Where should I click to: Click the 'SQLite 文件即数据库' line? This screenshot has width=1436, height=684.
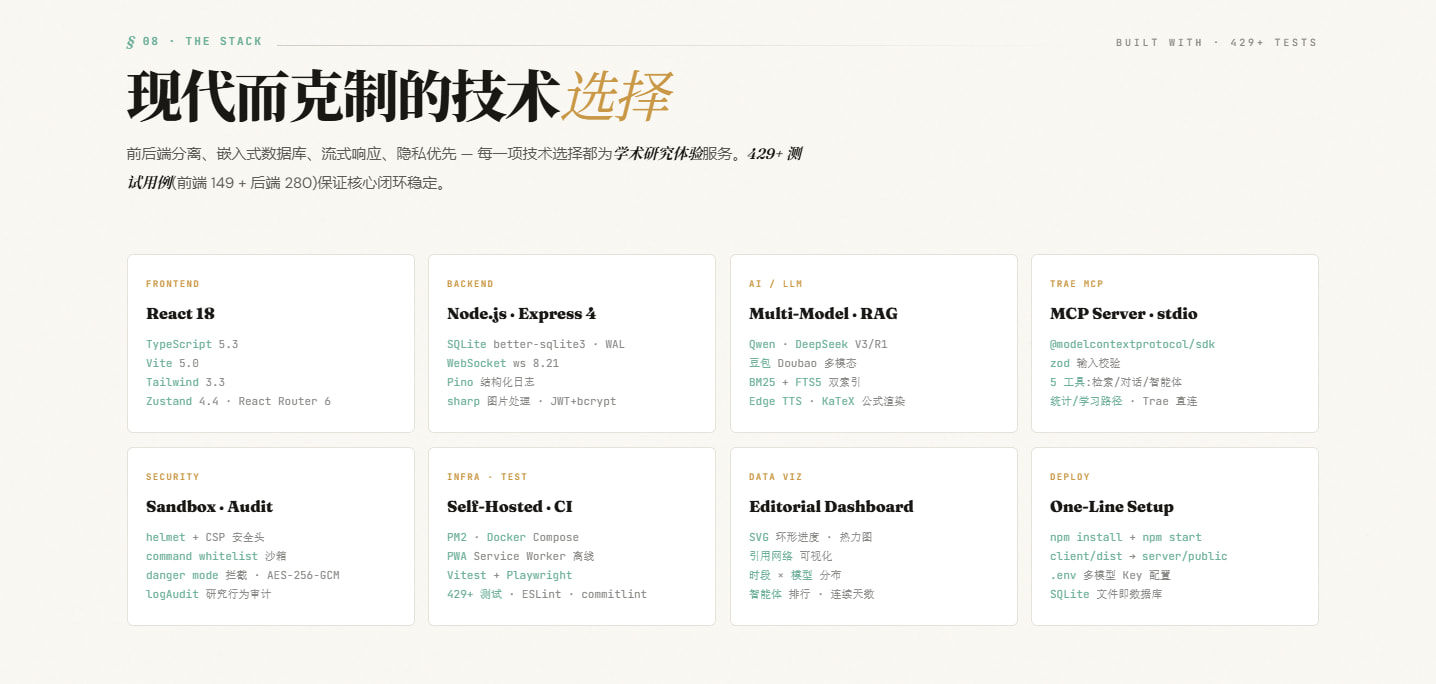(x=1106, y=594)
